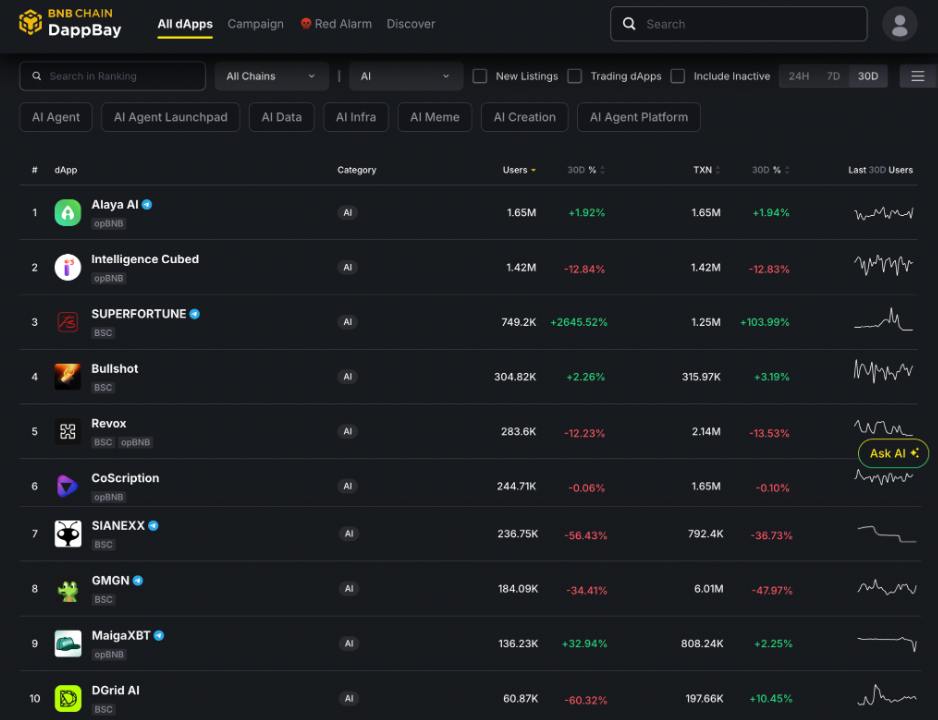Sort by Users column
Screen dimensions: 938x720
tap(519, 170)
